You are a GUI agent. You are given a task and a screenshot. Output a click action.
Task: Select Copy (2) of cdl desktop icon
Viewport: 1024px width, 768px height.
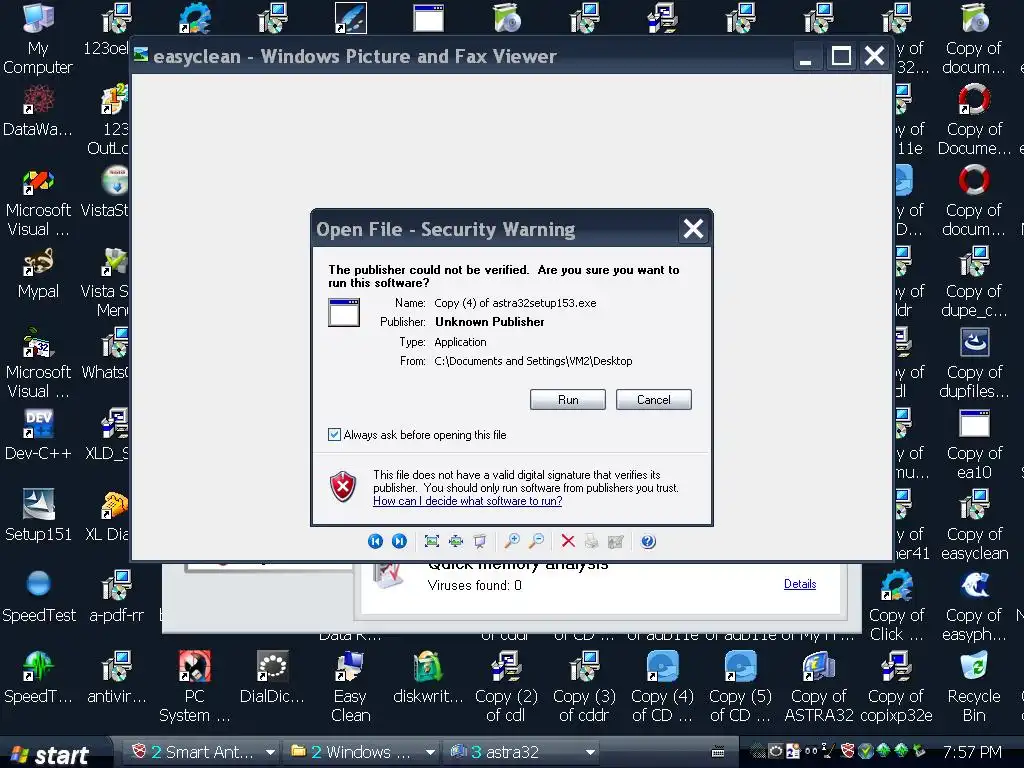(x=506, y=687)
